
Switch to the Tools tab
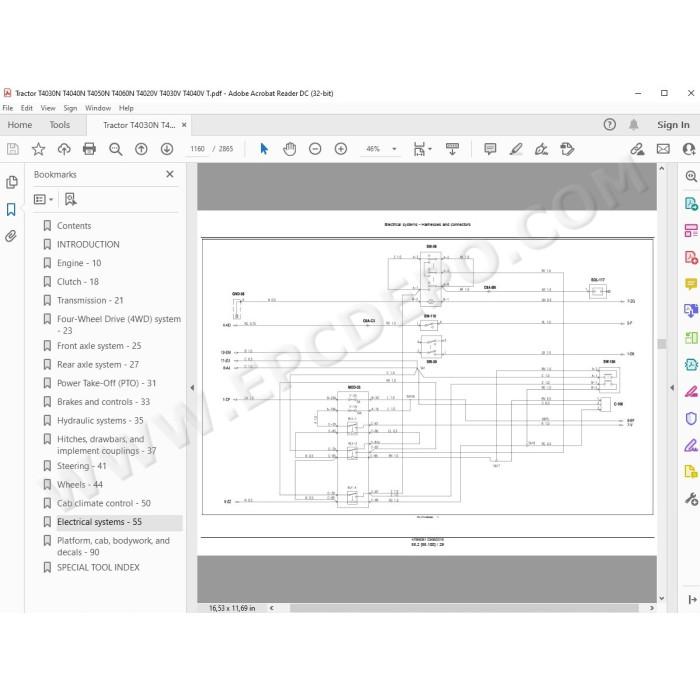(60, 125)
